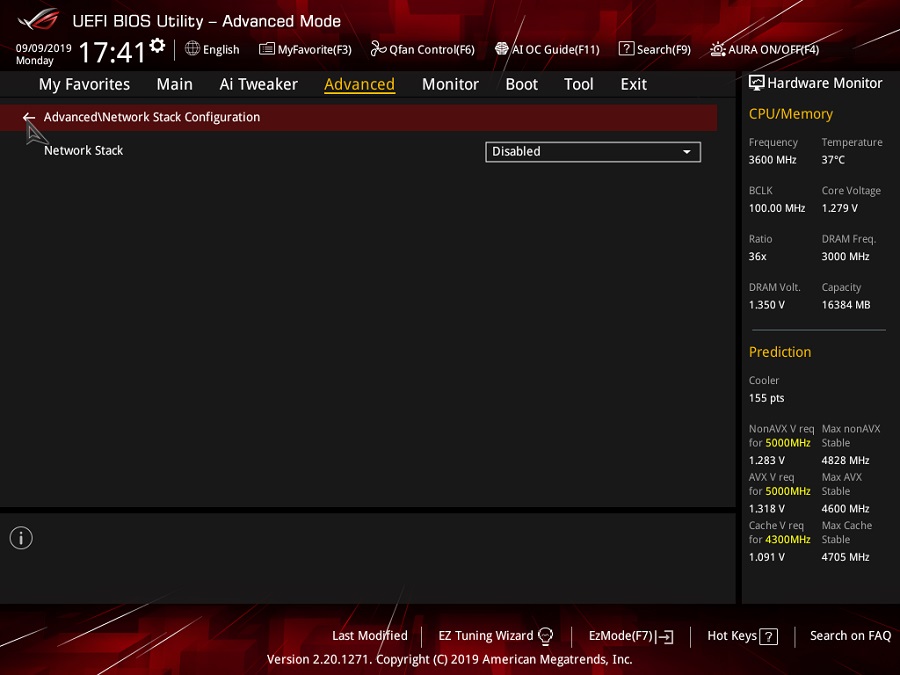Screen dimensions: 900x675
Task: Select the Advanced tab
Action: [x=359, y=84]
